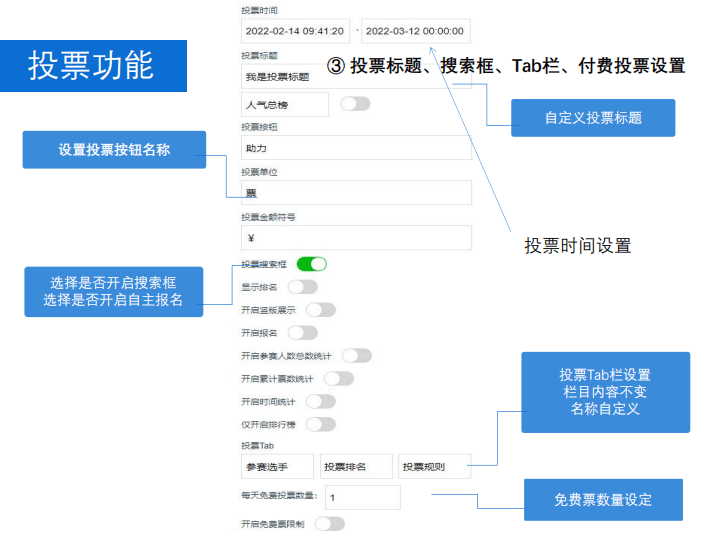The image size is (714, 534).
Task: Click the 投票单位 input field
Action: tap(355, 193)
